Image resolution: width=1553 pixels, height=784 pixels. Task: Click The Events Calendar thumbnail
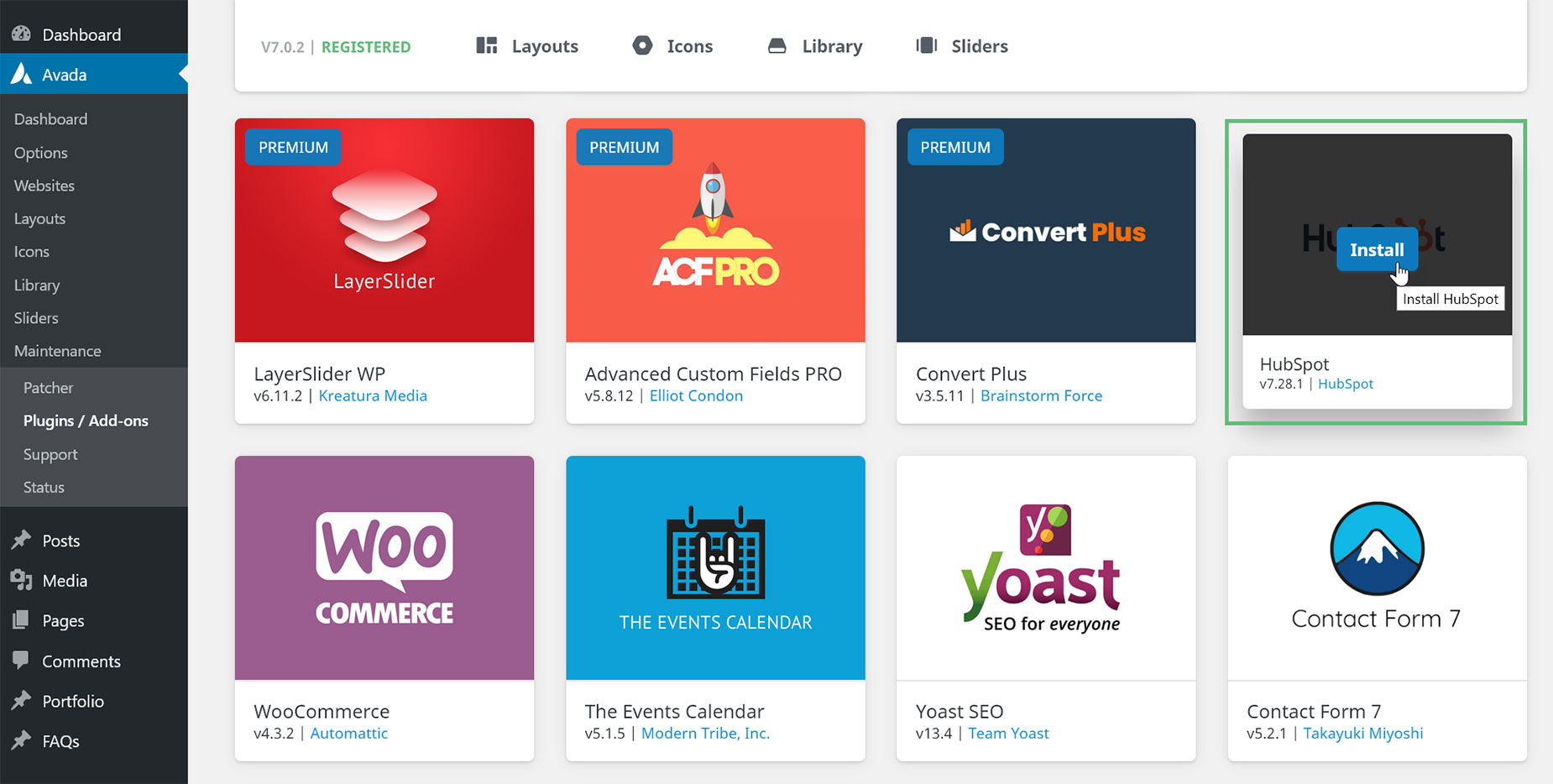point(715,567)
